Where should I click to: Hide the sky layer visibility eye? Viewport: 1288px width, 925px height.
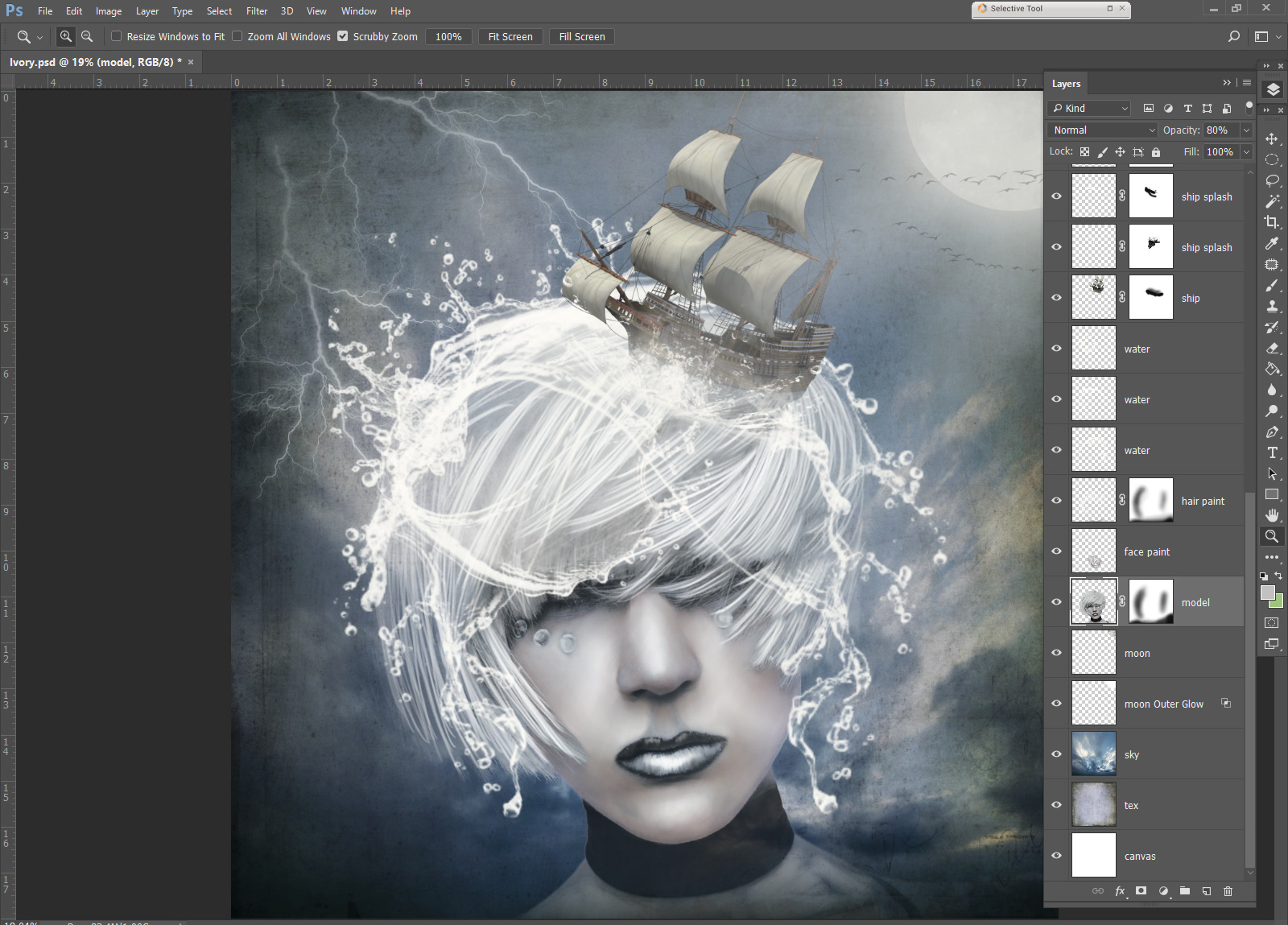[1057, 754]
